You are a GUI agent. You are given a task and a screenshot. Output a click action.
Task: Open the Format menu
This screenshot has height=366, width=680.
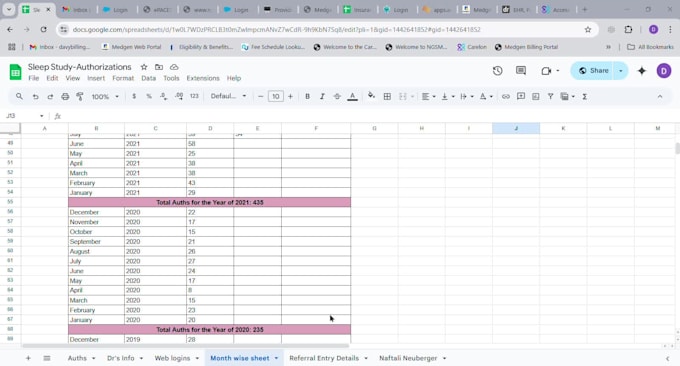tap(123, 78)
